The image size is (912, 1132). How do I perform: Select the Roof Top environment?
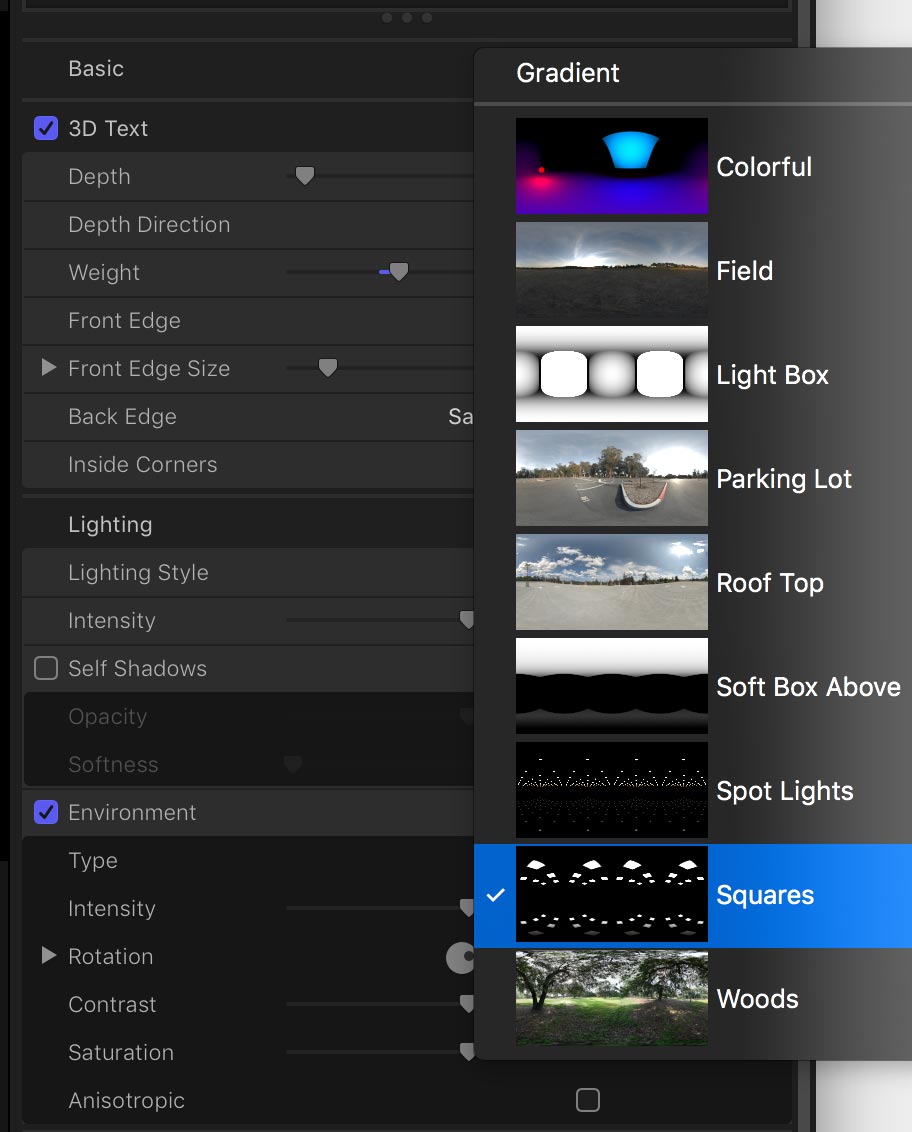click(693, 583)
